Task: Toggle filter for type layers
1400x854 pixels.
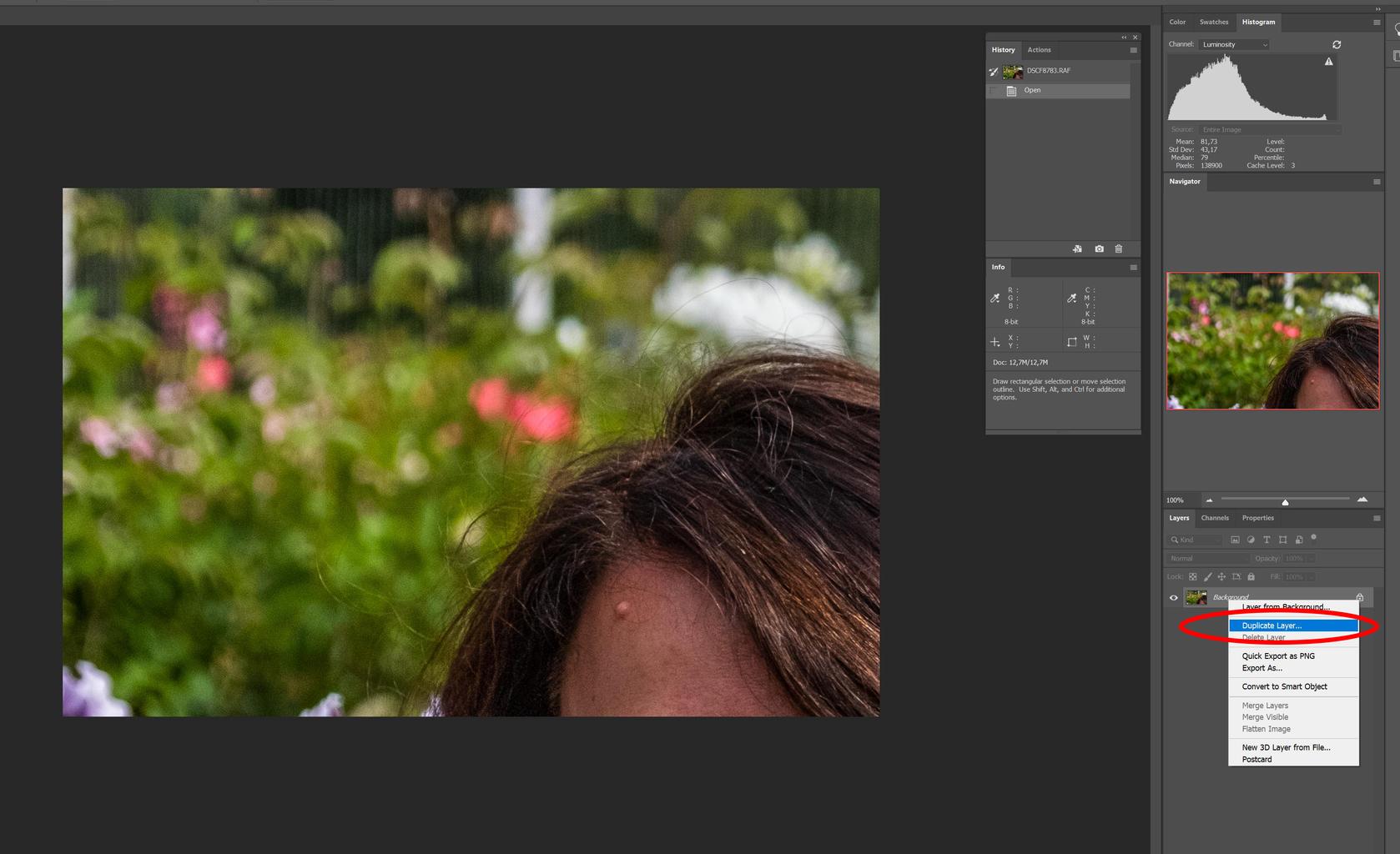Action: 1267,540
